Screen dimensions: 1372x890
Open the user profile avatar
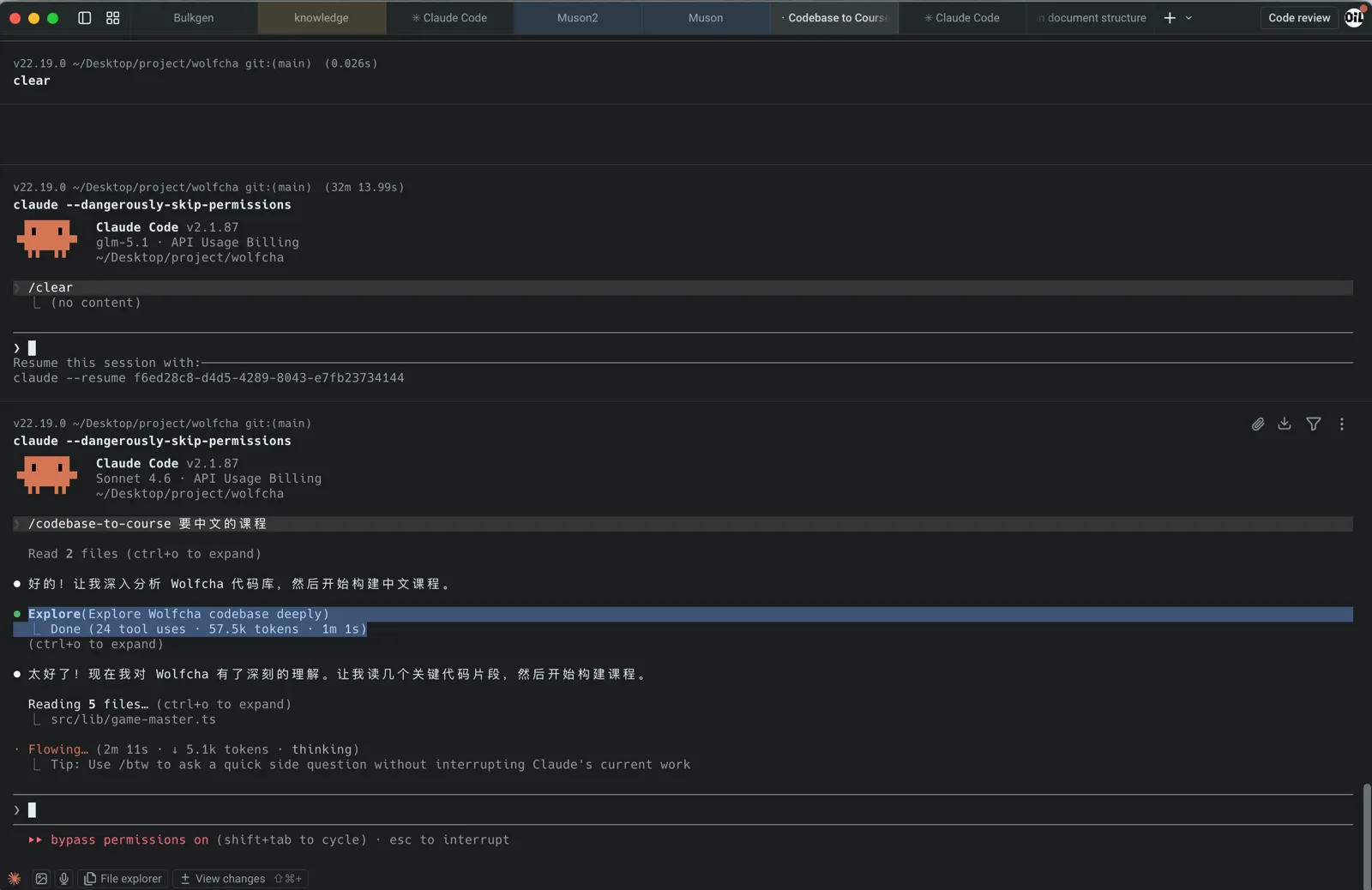click(1355, 17)
